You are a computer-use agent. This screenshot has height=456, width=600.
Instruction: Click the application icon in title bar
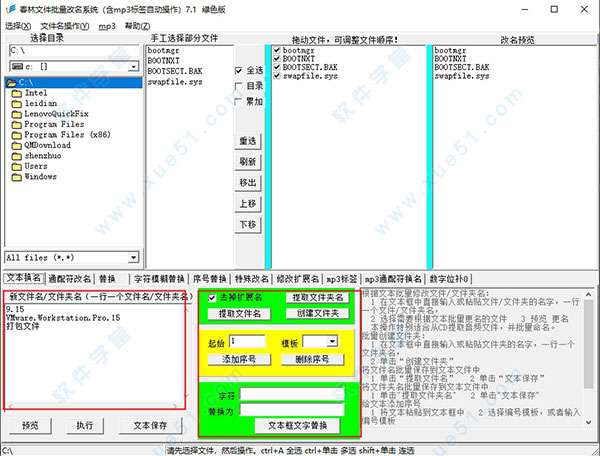(10, 9)
